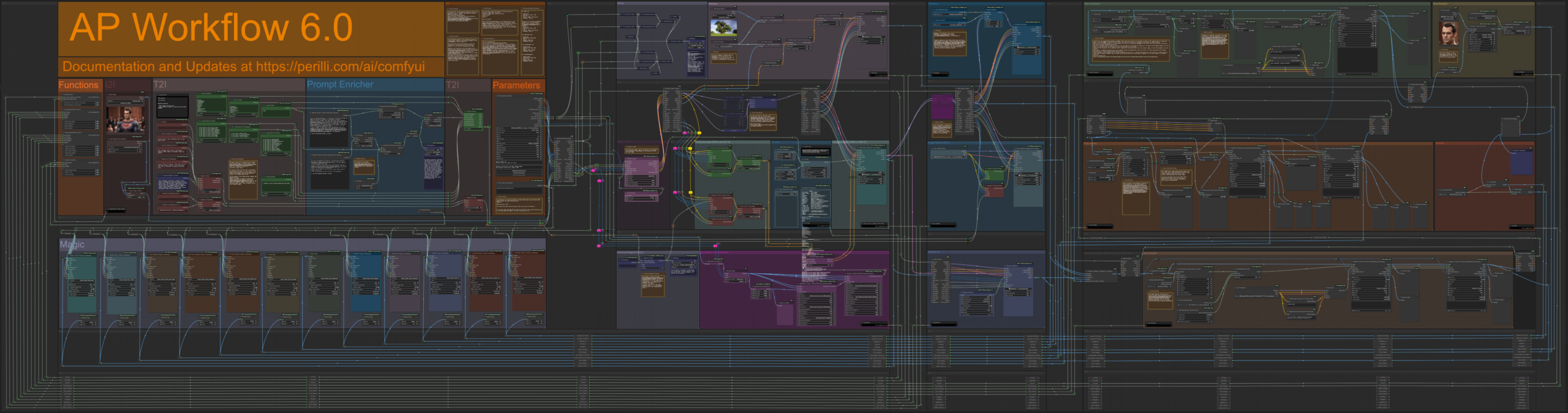Select the large tan note in T2I group
Image resolution: width=1568 pixels, height=413 pixels.
point(243,179)
